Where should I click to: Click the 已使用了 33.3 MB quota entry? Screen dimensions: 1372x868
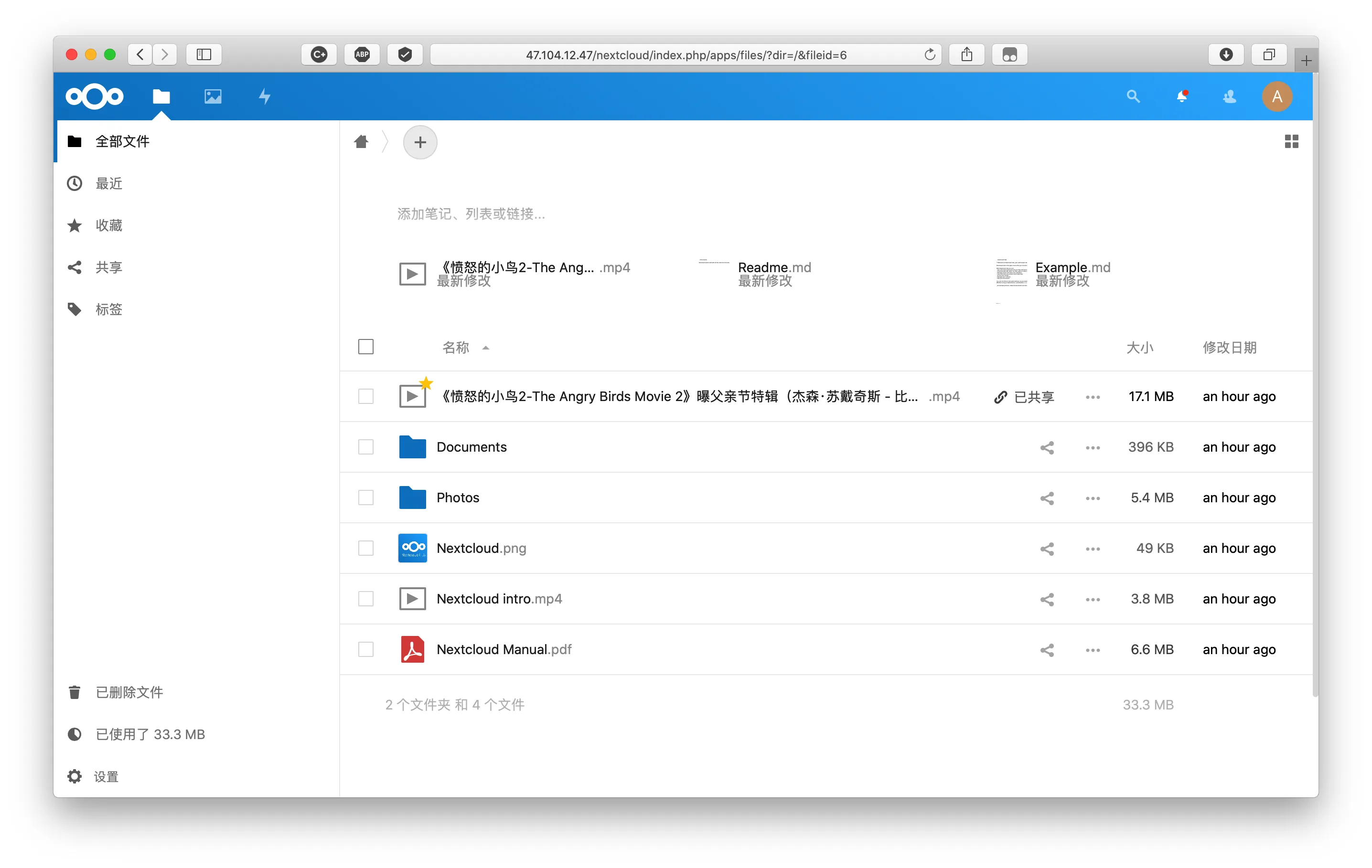[197, 734]
